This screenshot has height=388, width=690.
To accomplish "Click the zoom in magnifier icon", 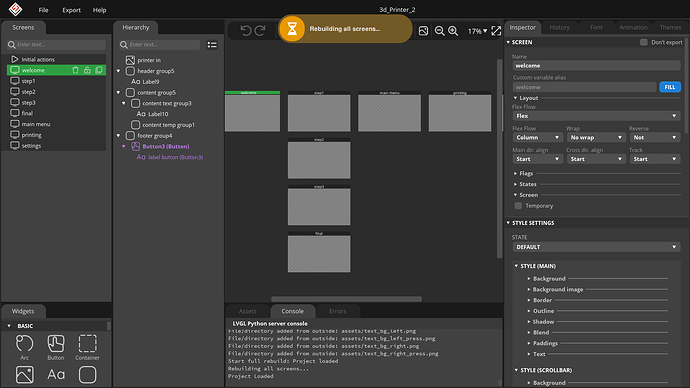I will click(453, 31).
